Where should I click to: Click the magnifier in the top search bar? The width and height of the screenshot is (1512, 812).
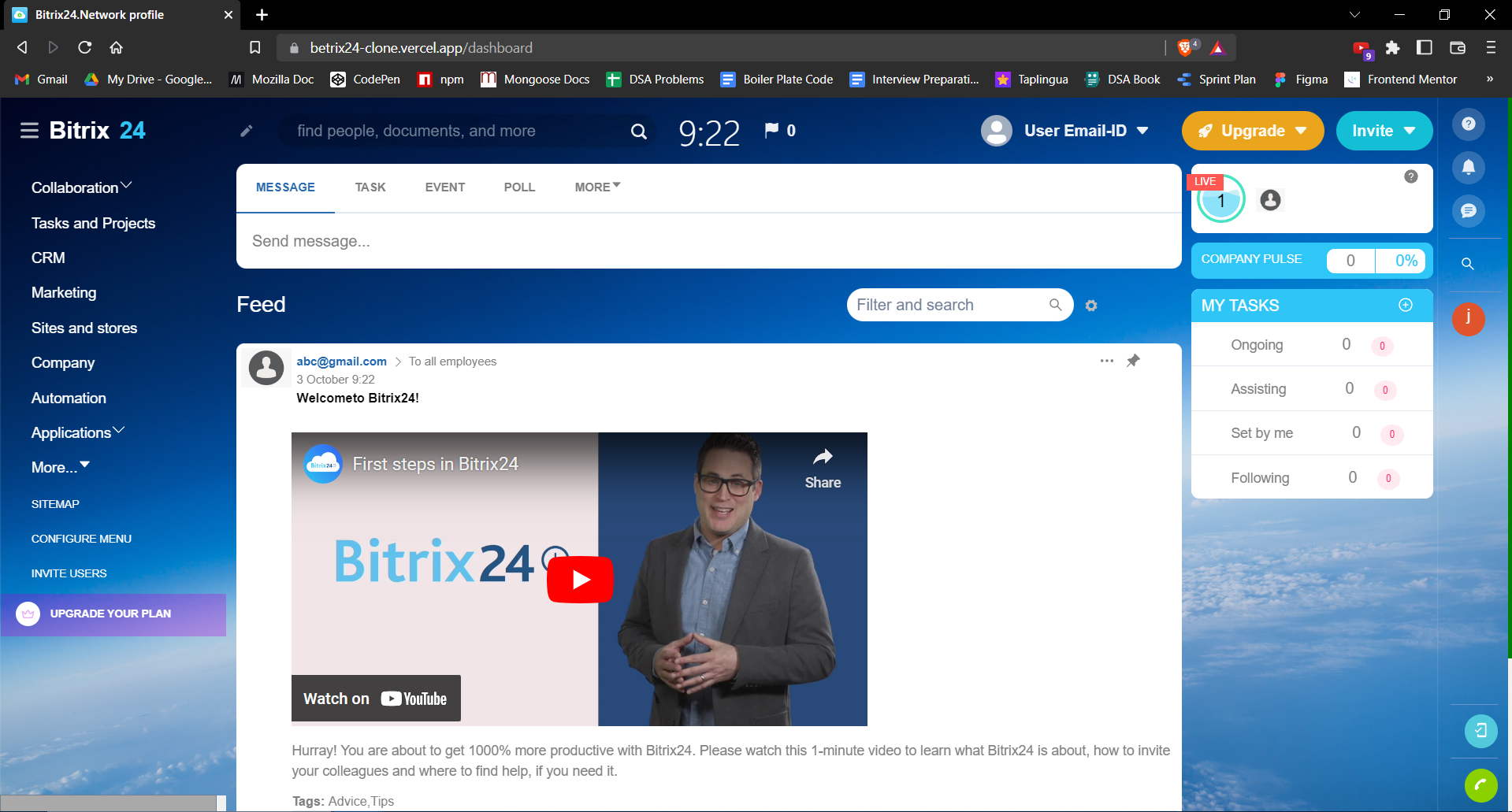coord(639,132)
